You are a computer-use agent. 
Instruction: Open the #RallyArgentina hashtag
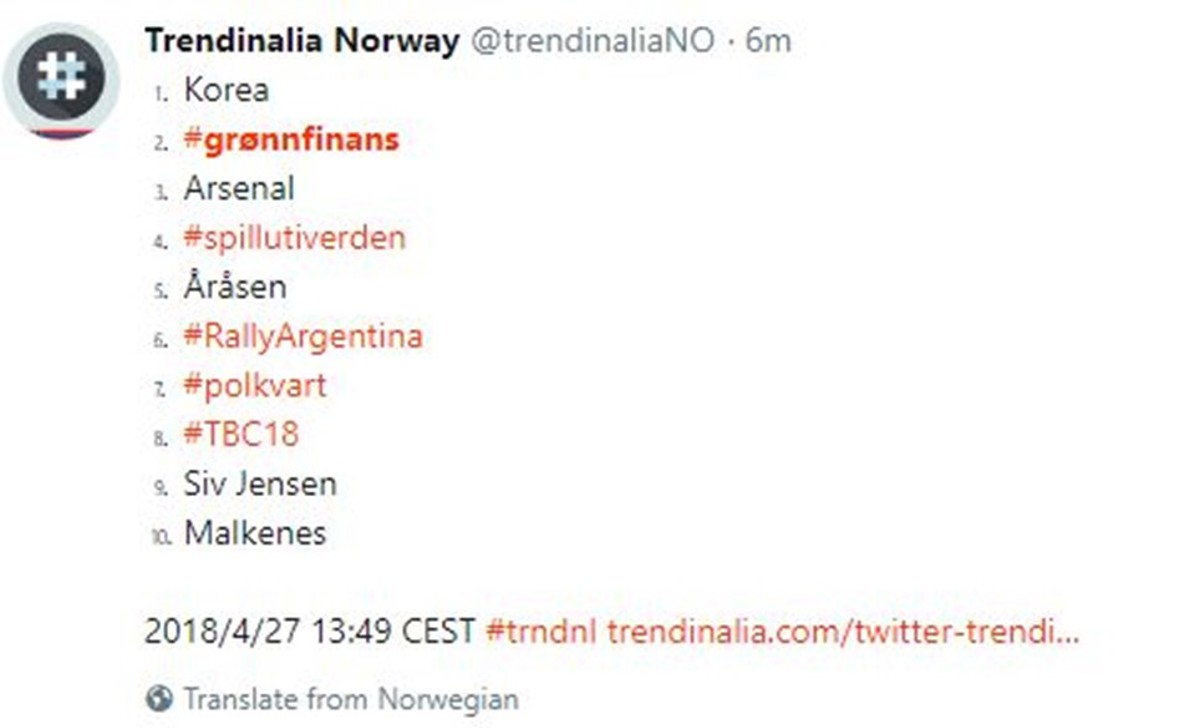[302, 336]
